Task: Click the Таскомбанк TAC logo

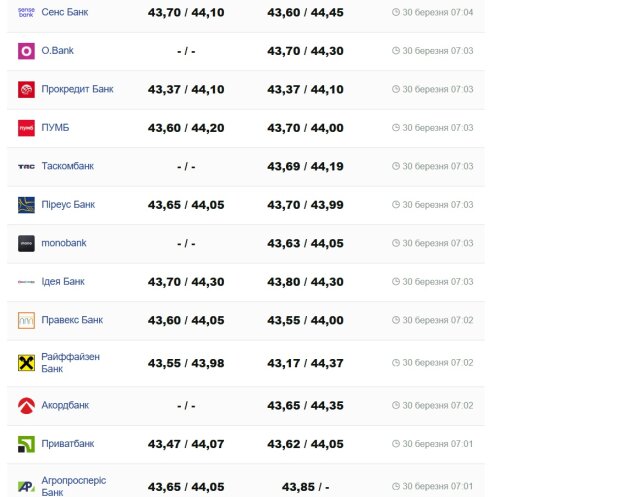Action: pyautogui.click(x=26, y=166)
